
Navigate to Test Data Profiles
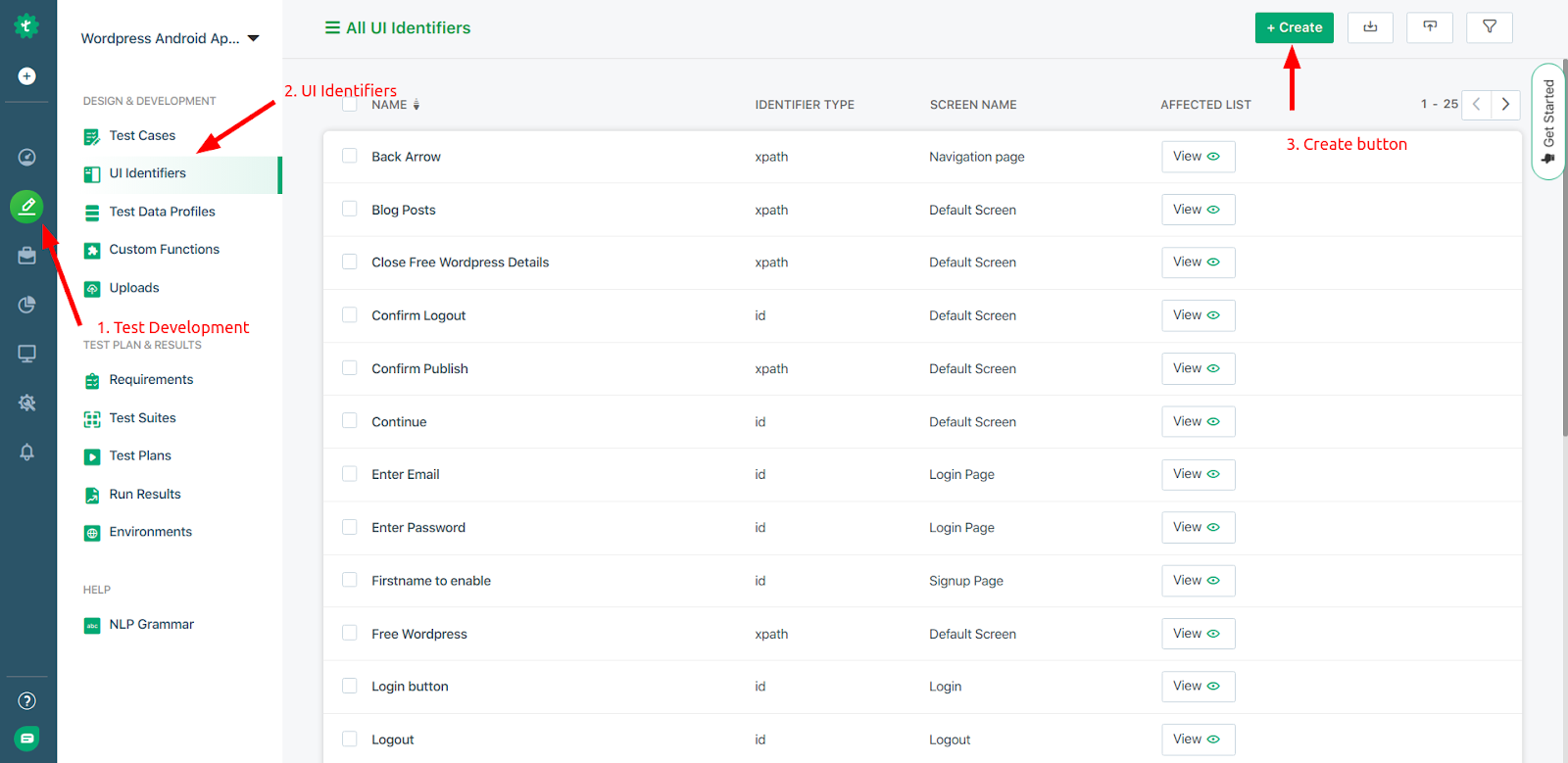162,212
